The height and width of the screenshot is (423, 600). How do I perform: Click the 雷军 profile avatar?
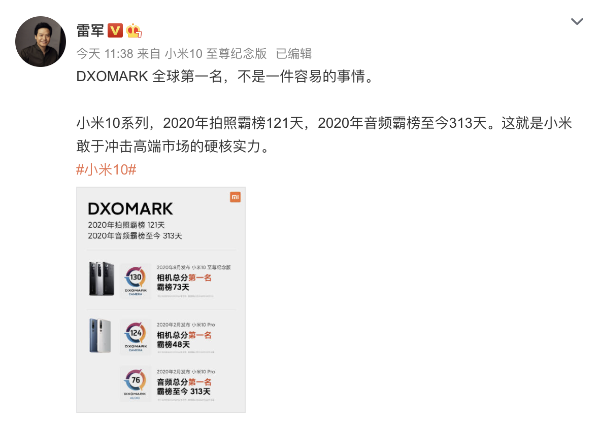(40, 41)
